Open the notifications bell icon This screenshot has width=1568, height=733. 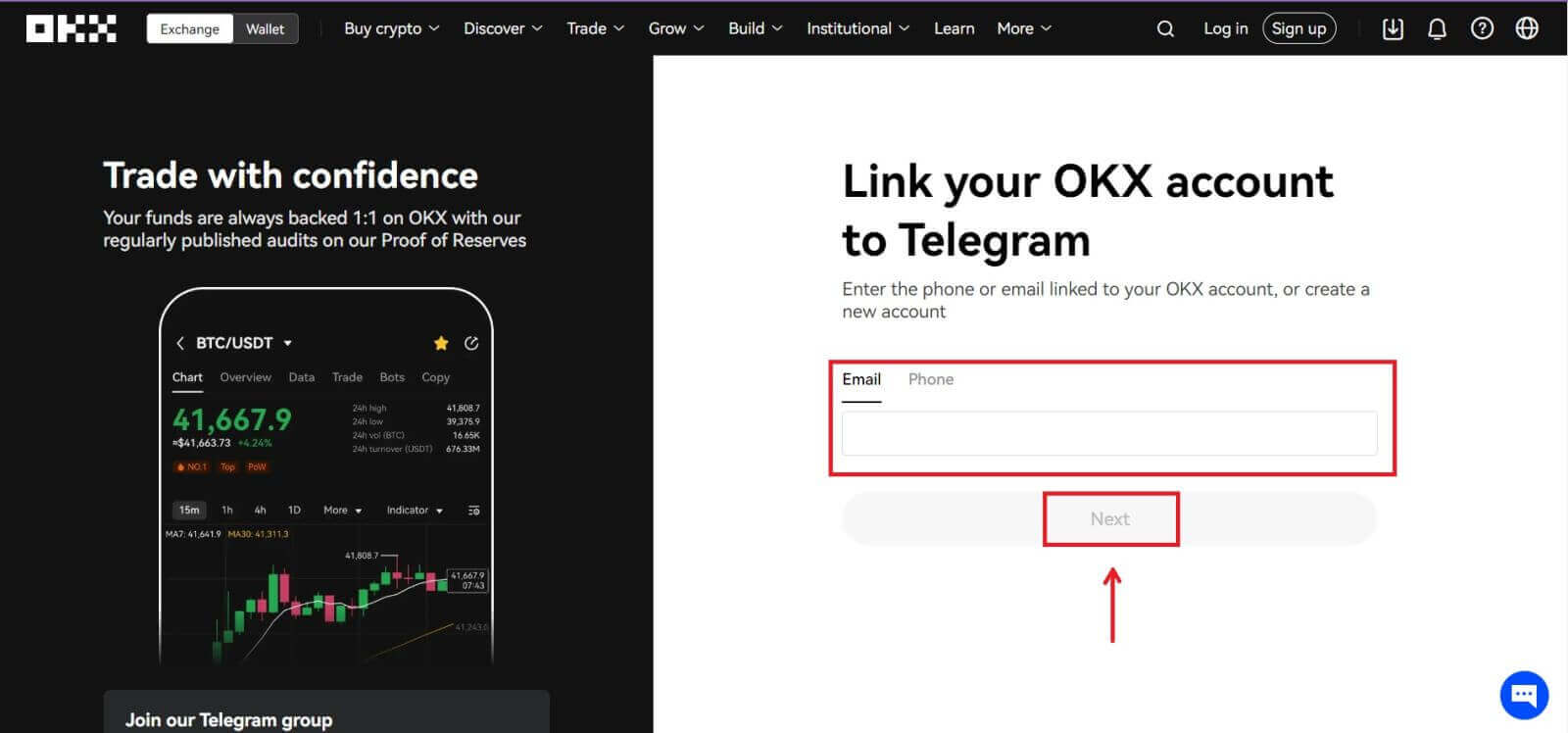tap(1437, 28)
